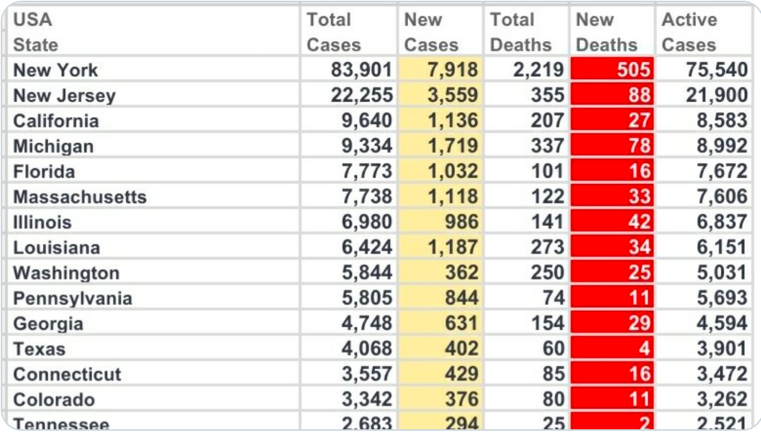Click New York's 83,901 total cases value

point(354,70)
